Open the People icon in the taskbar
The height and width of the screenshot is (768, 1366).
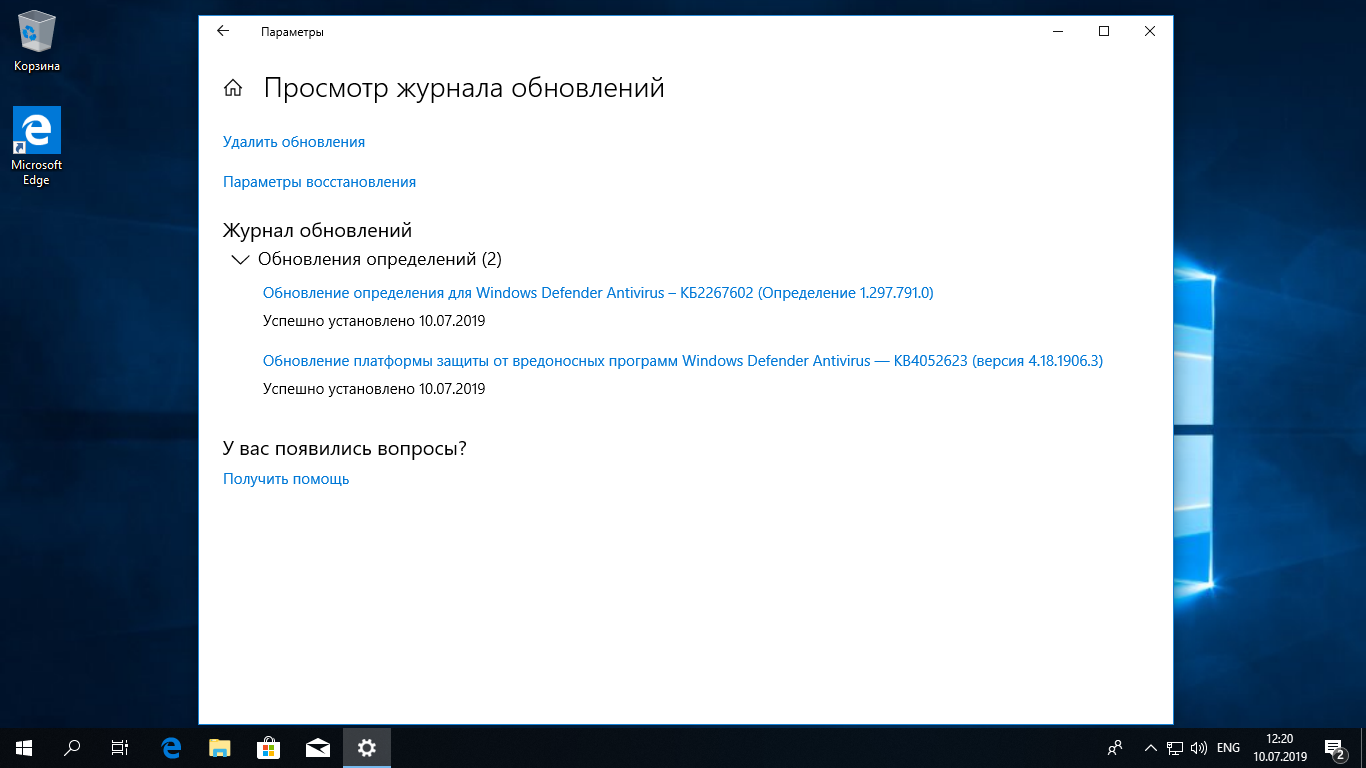1116,747
